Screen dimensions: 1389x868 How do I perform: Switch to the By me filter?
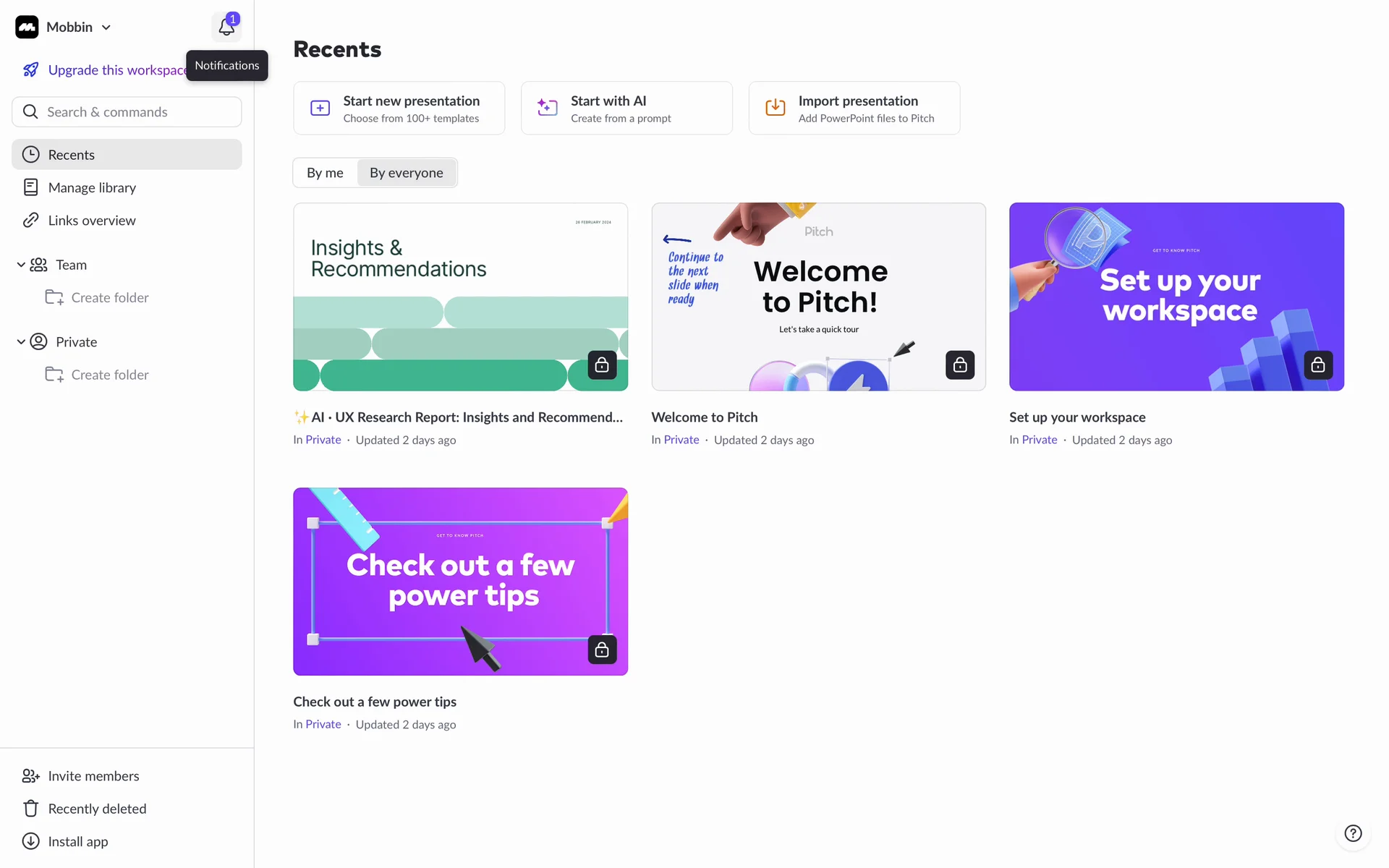[x=325, y=173]
